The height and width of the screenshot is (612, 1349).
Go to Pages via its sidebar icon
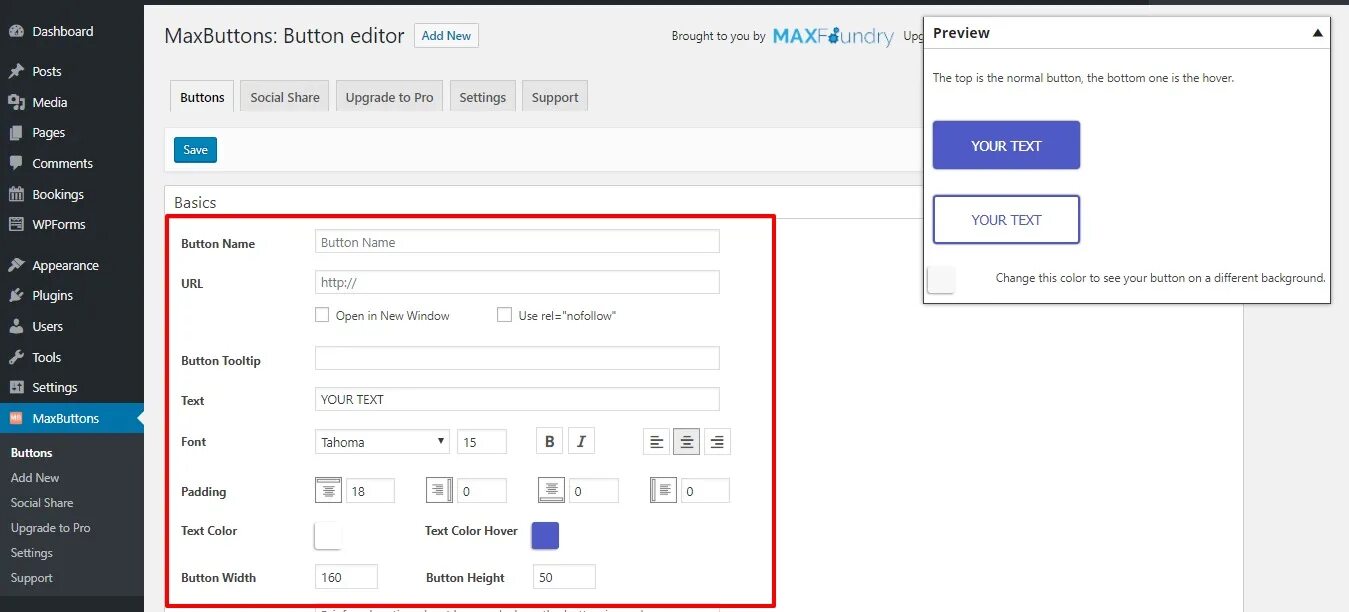tap(16, 132)
